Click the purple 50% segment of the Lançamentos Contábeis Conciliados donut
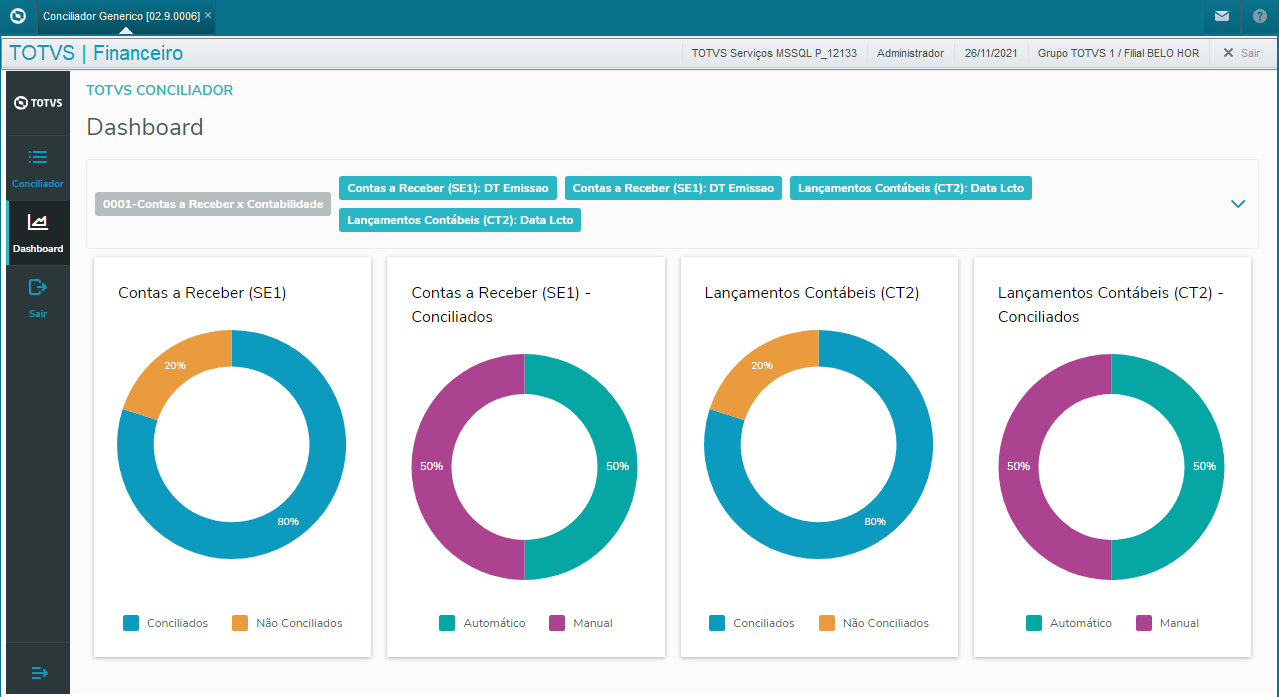This screenshot has height=697, width=1279. [x=1019, y=466]
